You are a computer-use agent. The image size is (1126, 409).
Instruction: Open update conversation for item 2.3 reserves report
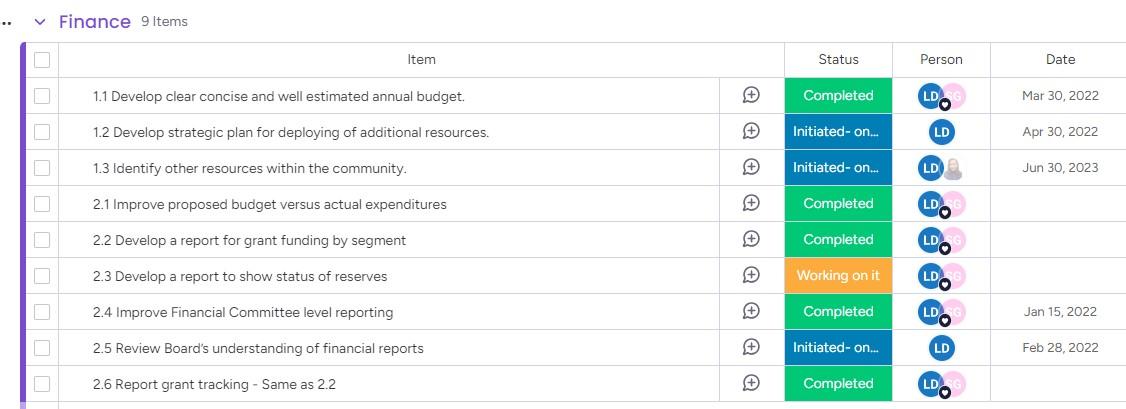click(x=751, y=276)
